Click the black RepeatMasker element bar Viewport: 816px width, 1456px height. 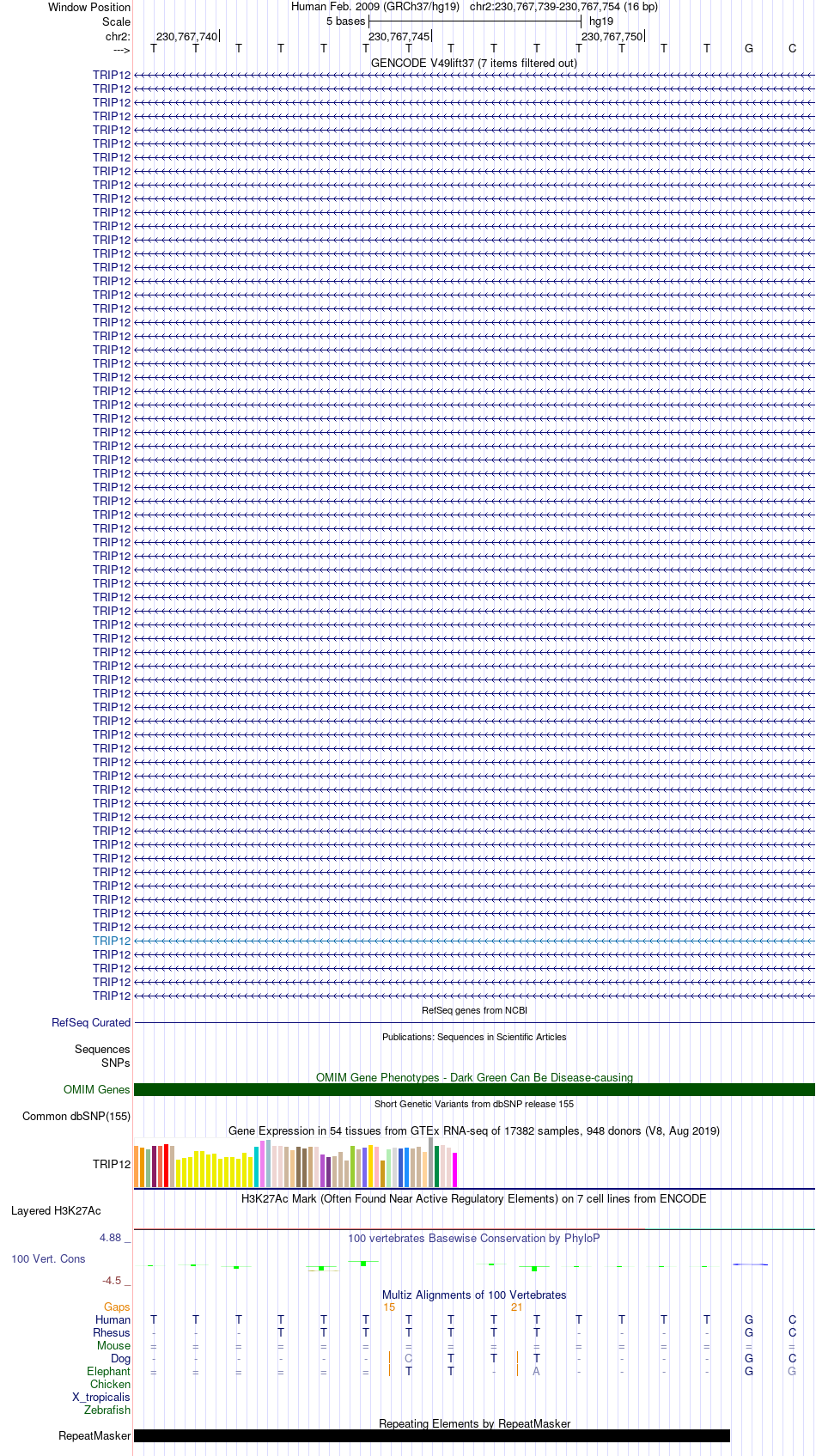pyautogui.click(x=432, y=1435)
